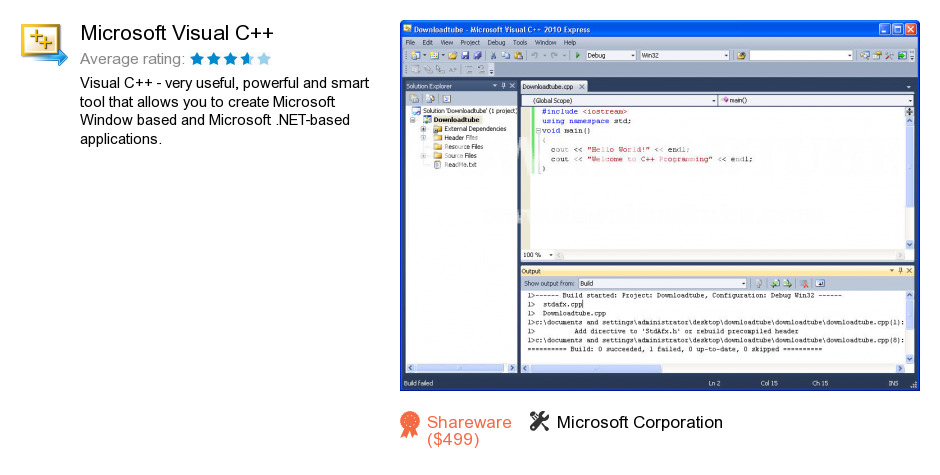Open the Debug configuration dropdown
The image size is (940, 475).
point(610,55)
